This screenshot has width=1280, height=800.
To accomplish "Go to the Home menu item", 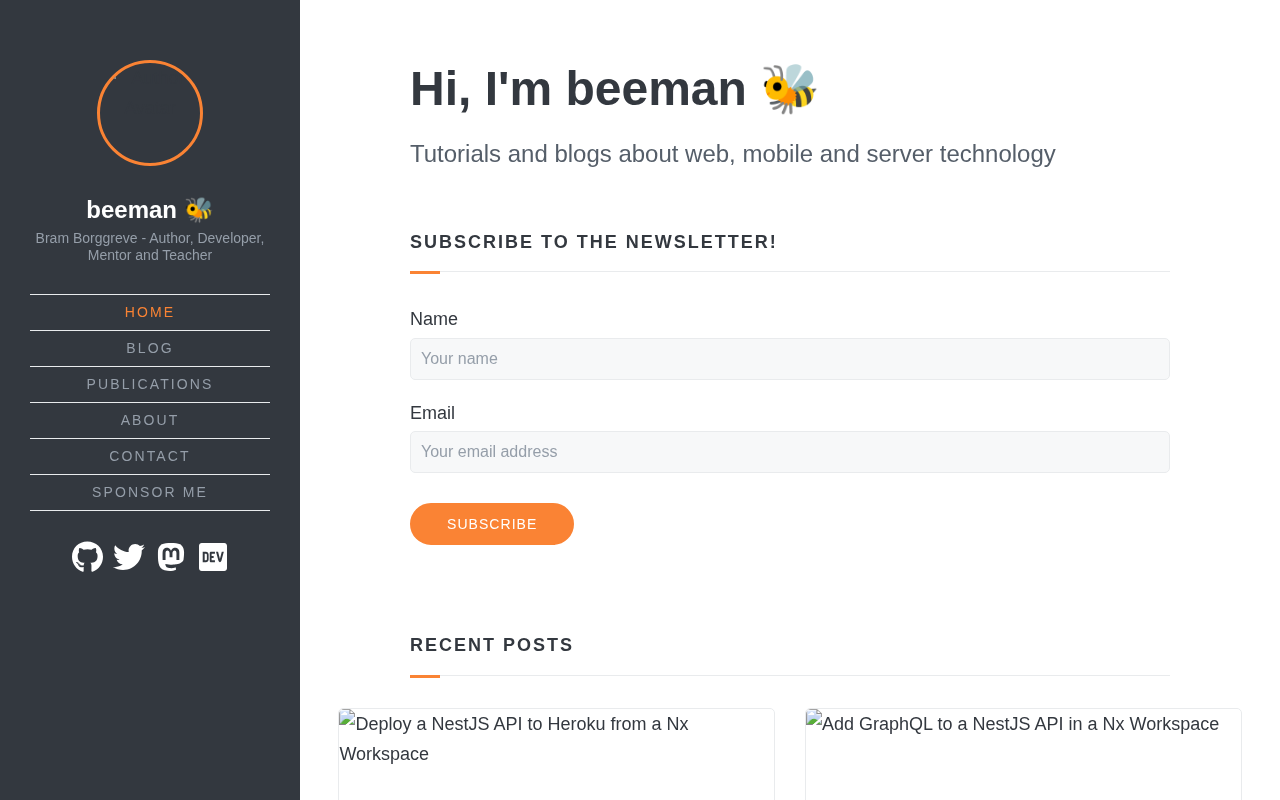I will pyautogui.click(x=150, y=312).
